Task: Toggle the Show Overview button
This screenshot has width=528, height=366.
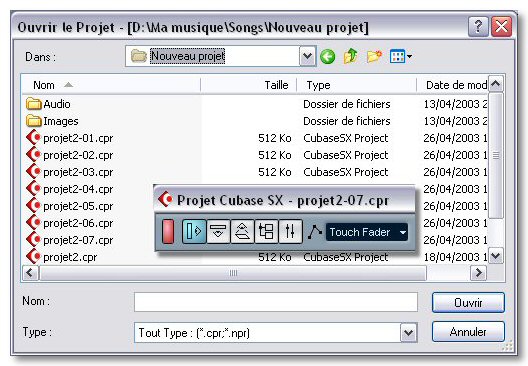Action: tap(242, 231)
